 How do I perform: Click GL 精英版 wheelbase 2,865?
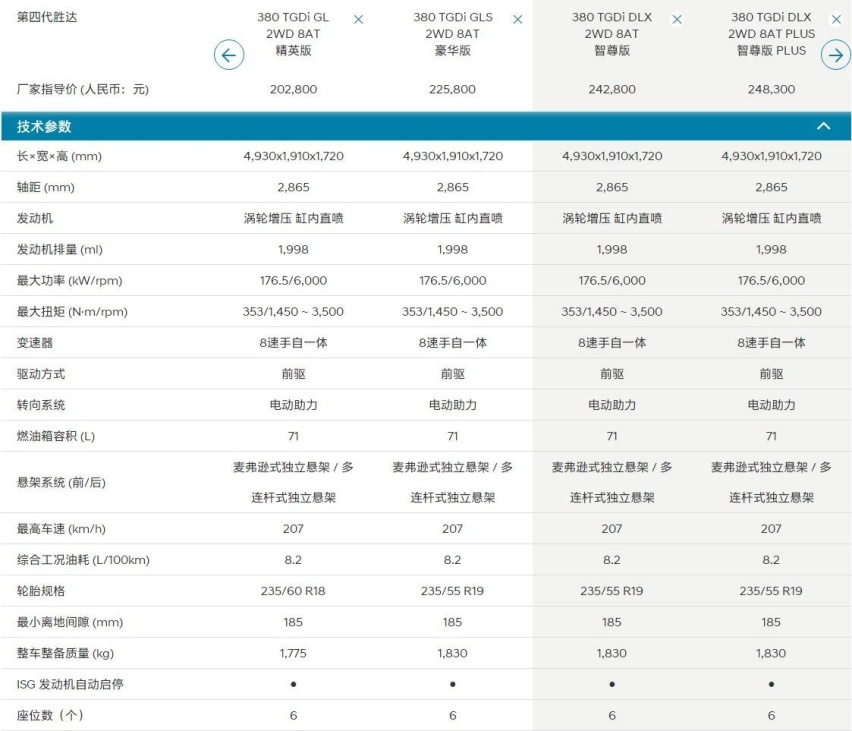293,187
